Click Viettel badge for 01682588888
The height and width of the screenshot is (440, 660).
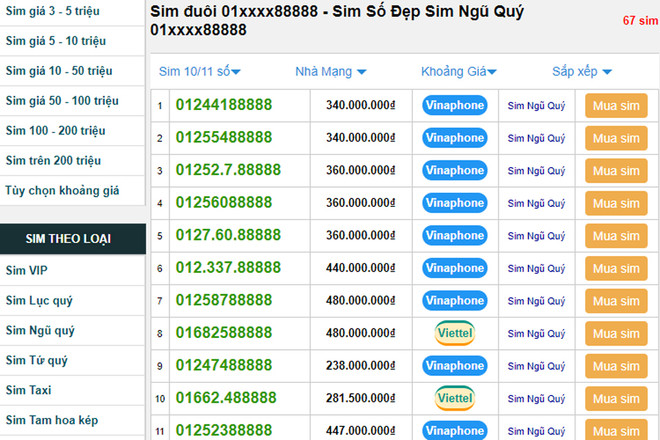[454, 333]
